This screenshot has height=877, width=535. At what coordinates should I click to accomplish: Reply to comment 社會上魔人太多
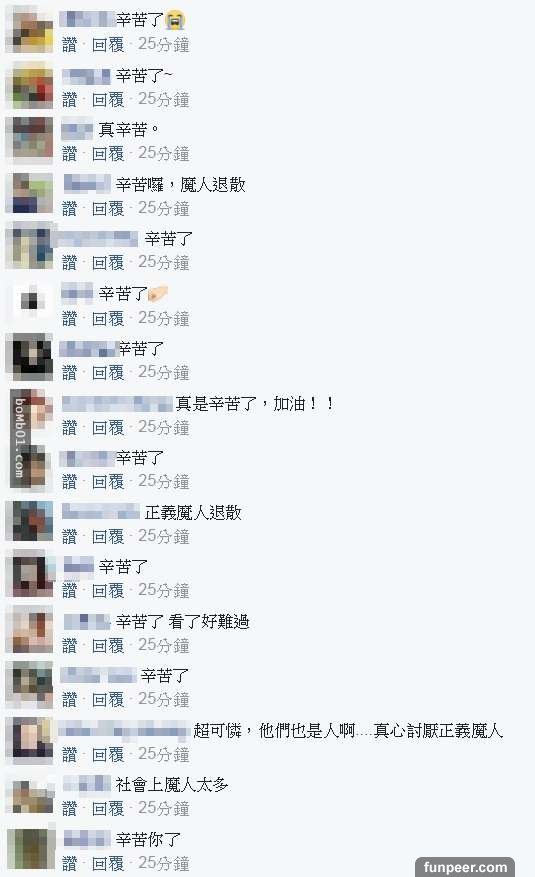click(108, 808)
